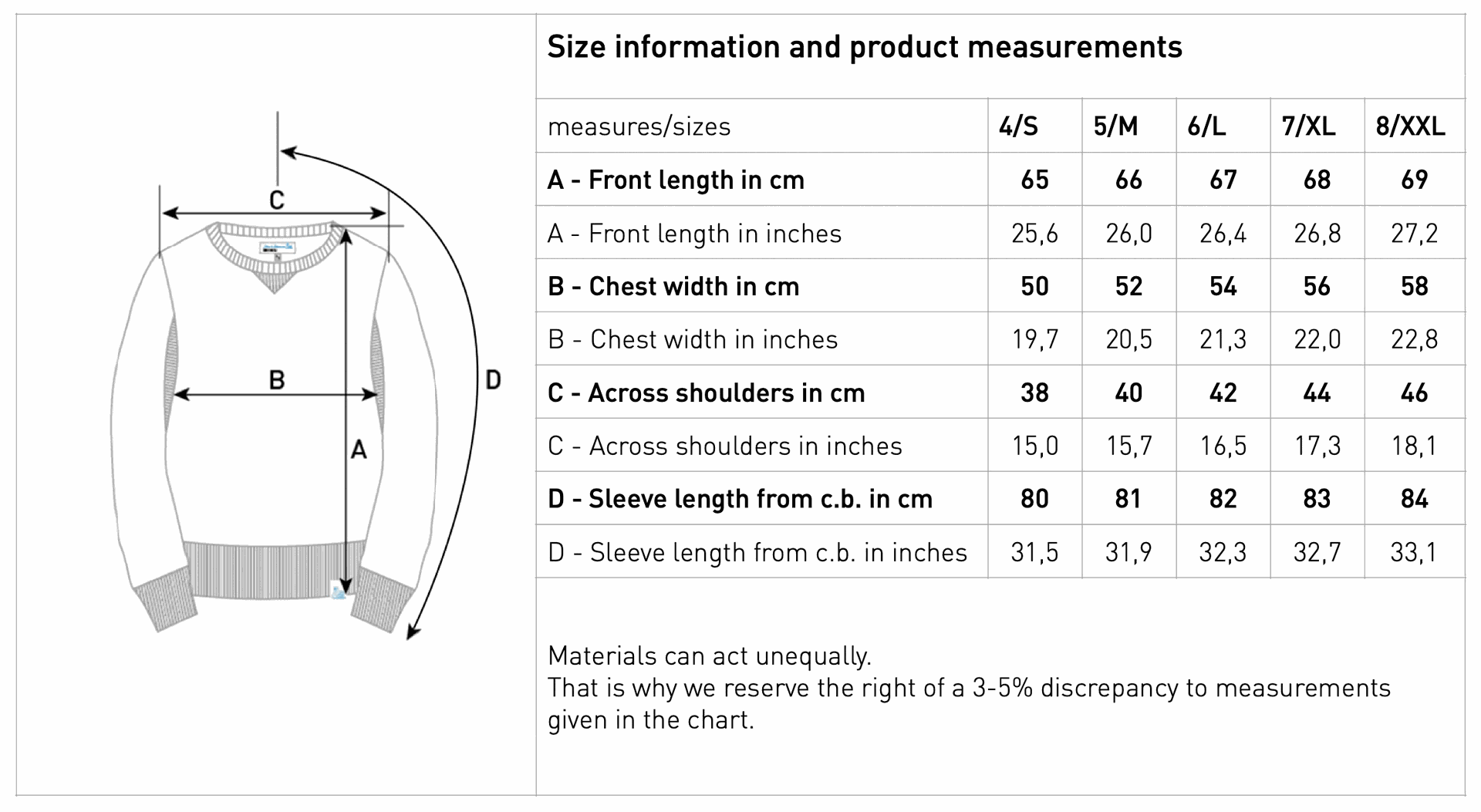Click the letter D beside the sleeve arc
Screen dimensions: 1481x812
click(x=493, y=379)
